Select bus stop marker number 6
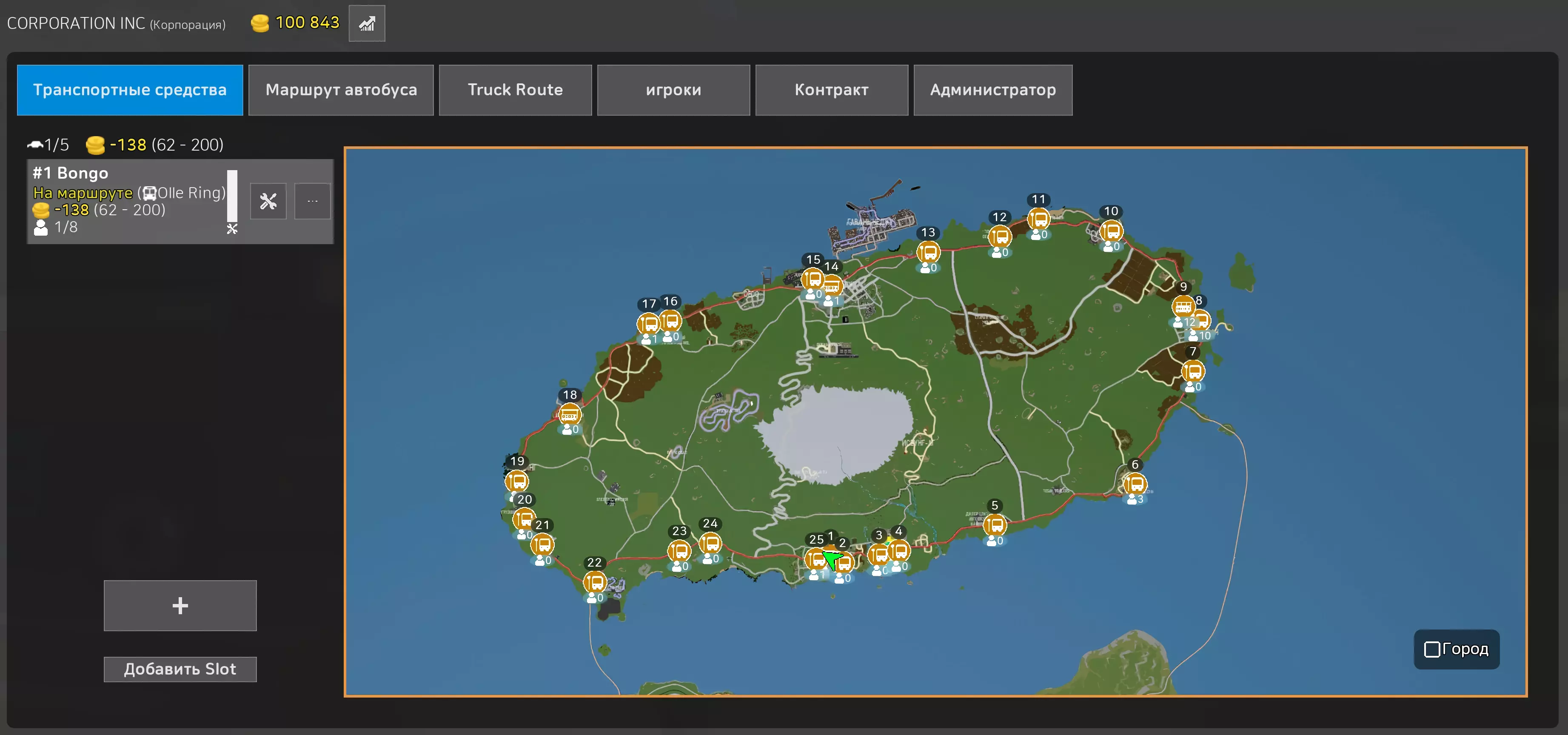This screenshot has width=1568, height=735. tap(1135, 484)
